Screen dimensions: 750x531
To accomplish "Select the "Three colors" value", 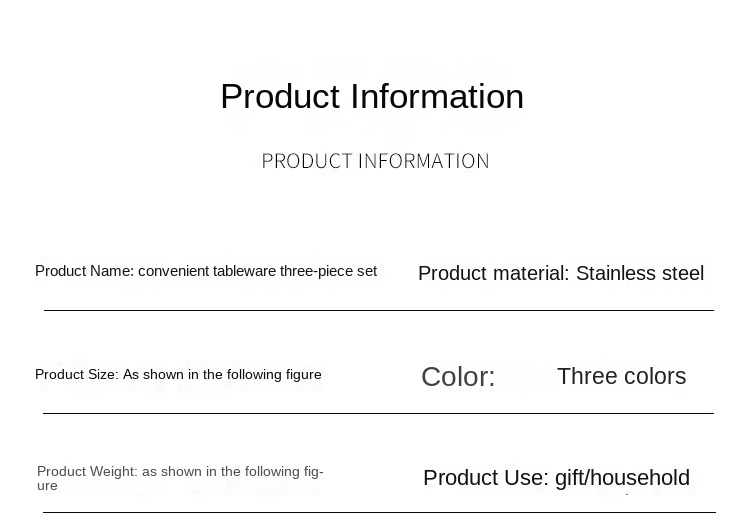I will click(621, 377).
